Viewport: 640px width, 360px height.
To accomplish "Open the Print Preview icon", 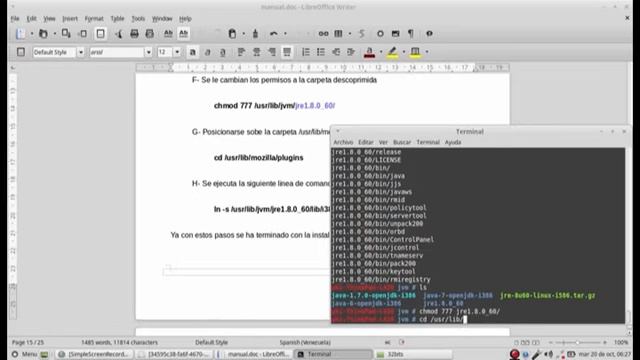I will pos(149,33).
